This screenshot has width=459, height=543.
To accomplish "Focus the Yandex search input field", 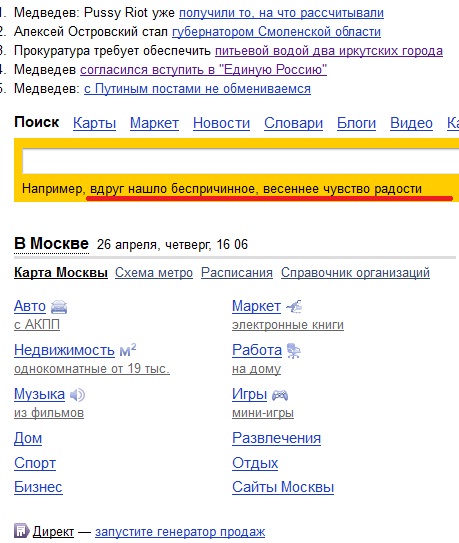I will coord(241,161).
